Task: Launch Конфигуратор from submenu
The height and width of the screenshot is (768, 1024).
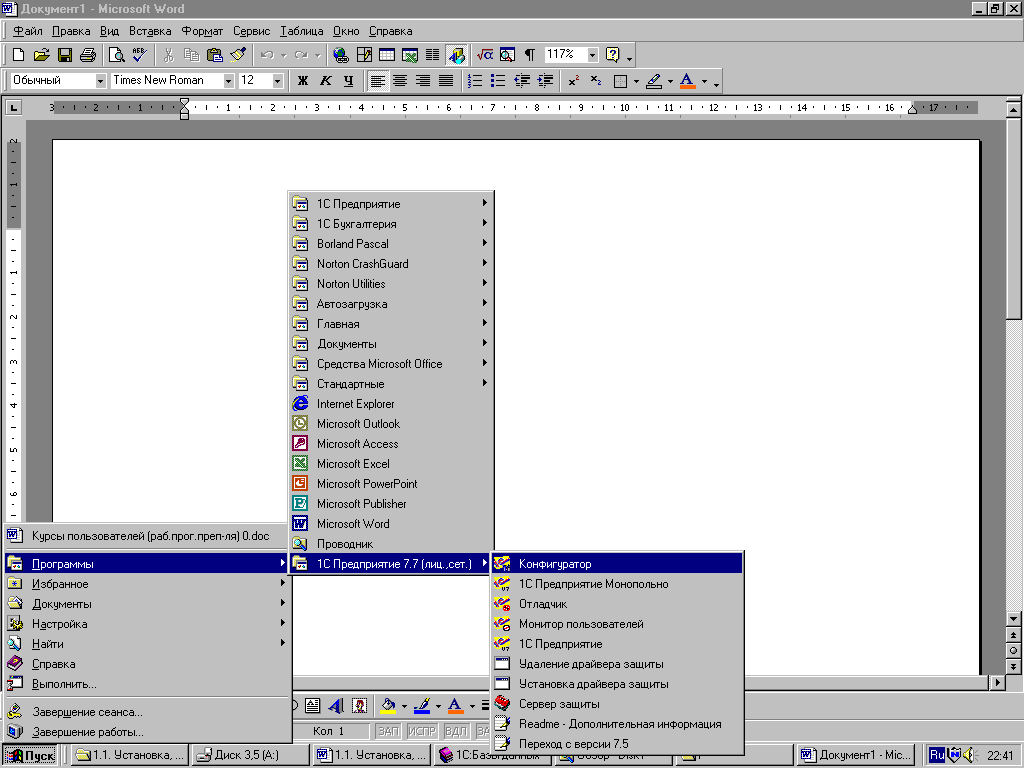Action: pos(617,564)
